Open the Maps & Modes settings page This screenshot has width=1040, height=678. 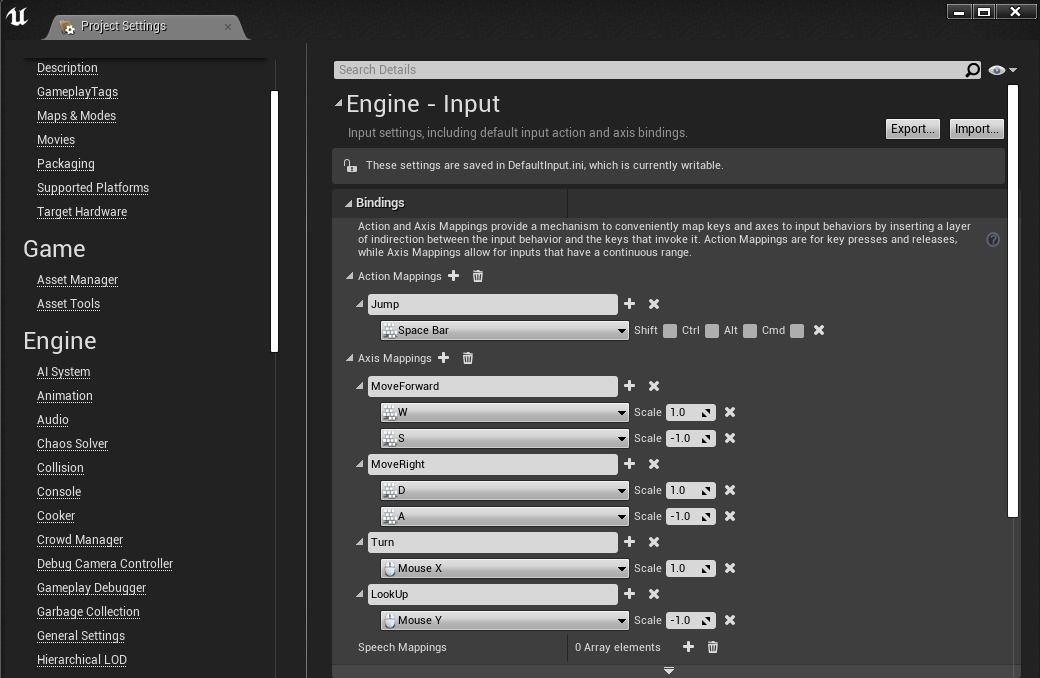(x=76, y=115)
